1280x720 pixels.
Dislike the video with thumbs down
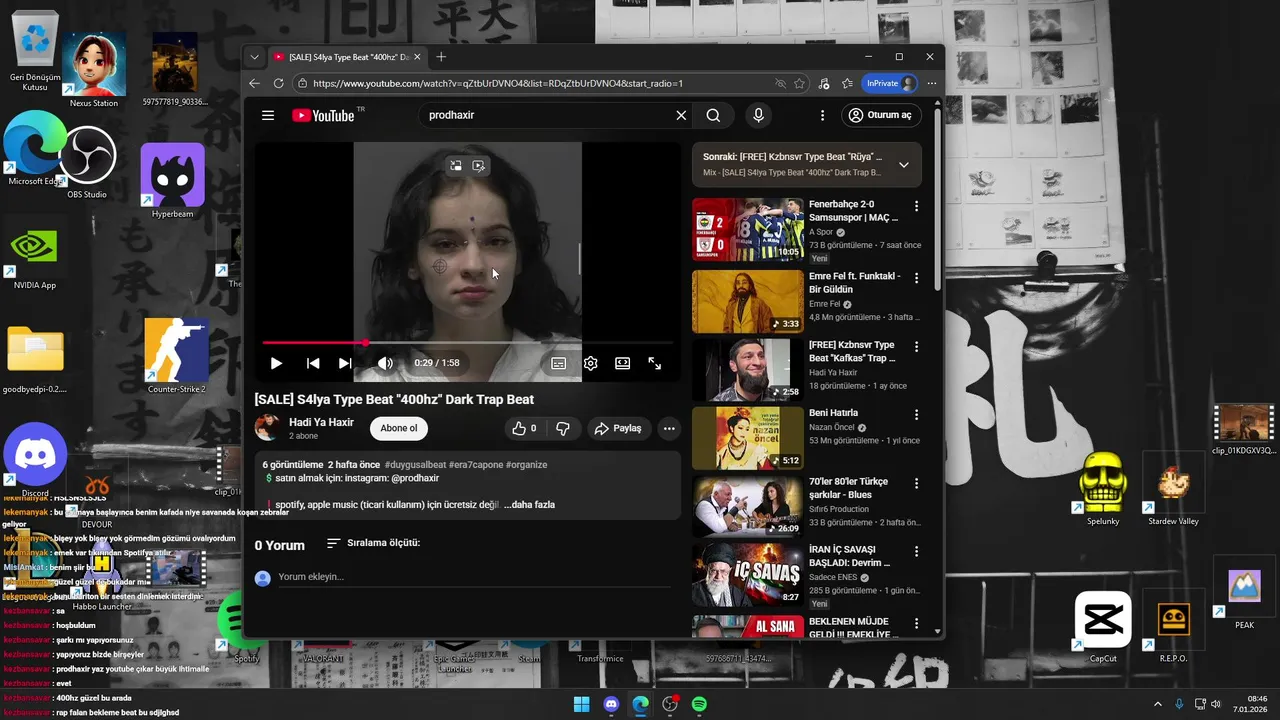click(563, 428)
